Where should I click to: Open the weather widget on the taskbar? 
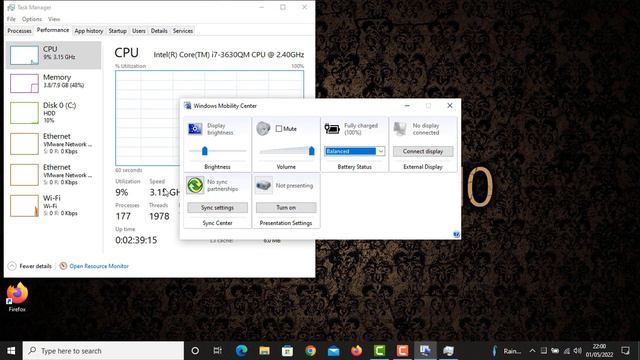click(507, 351)
